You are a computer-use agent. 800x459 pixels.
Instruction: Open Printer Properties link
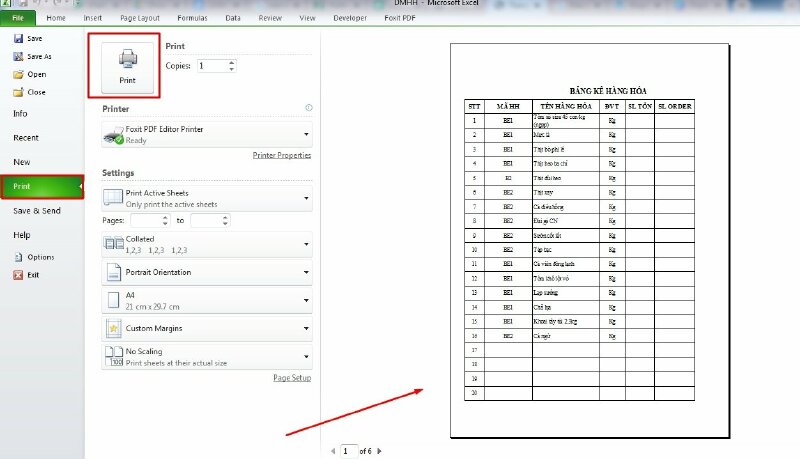coord(282,155)
